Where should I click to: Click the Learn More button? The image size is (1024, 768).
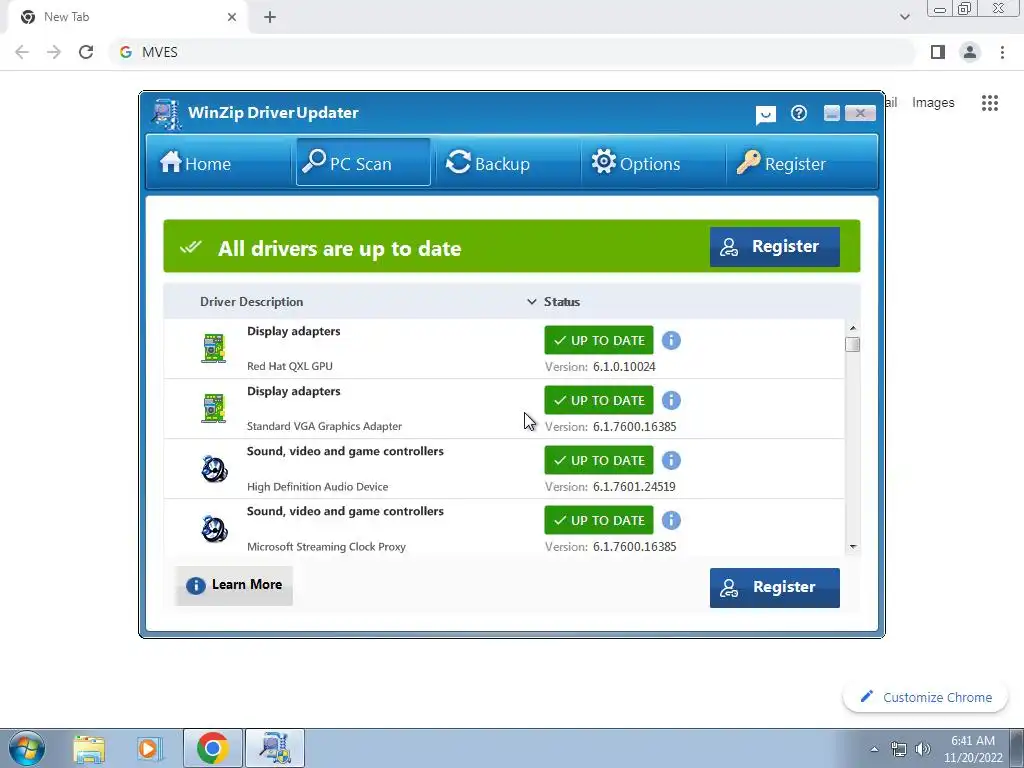tap(234, 585)
